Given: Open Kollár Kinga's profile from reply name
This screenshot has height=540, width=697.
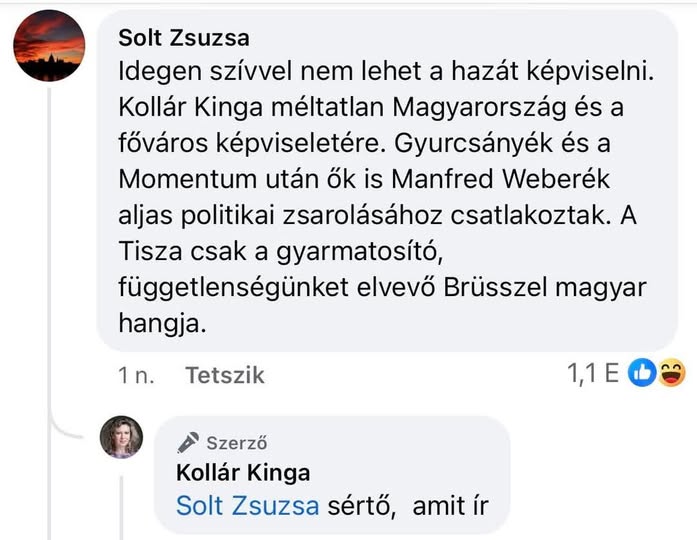Looking at the screenshot, I should click(243, 472).
